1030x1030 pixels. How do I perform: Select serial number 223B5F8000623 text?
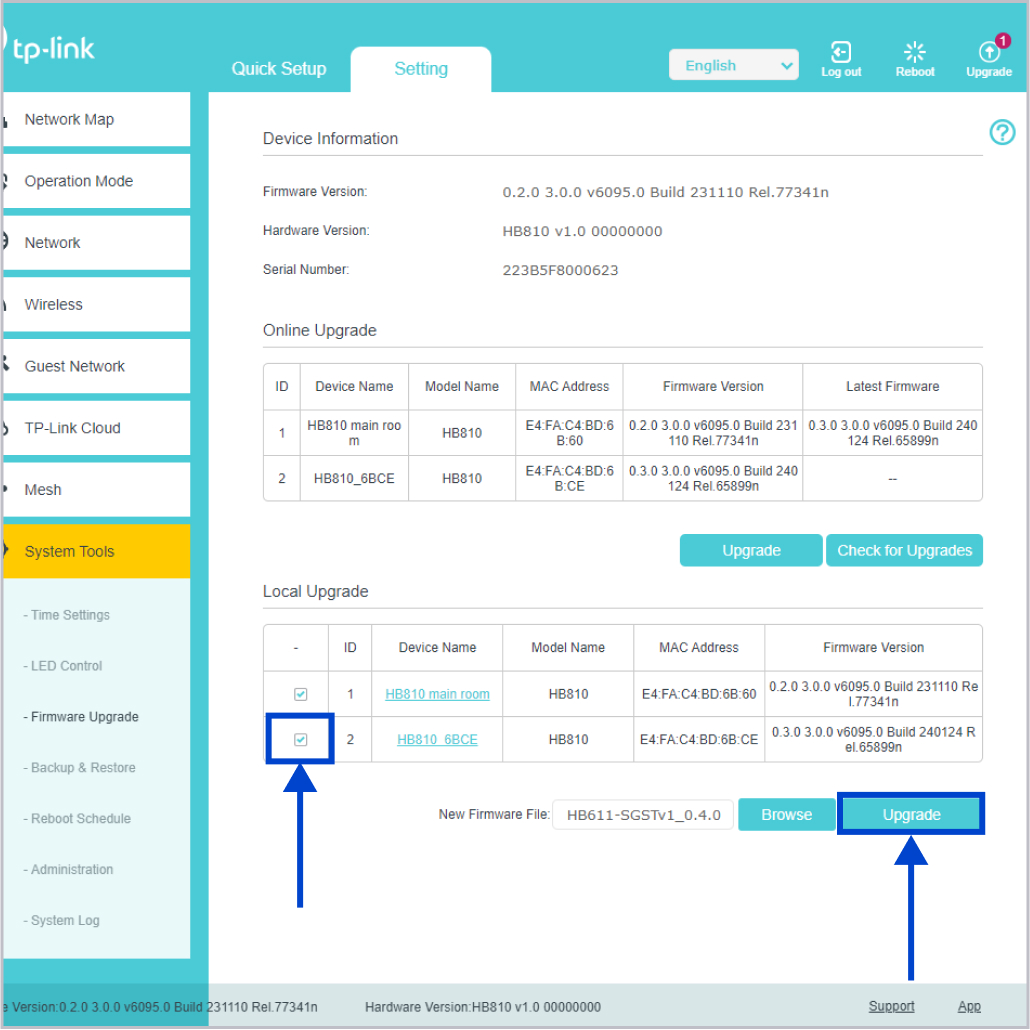click(560, 270)
